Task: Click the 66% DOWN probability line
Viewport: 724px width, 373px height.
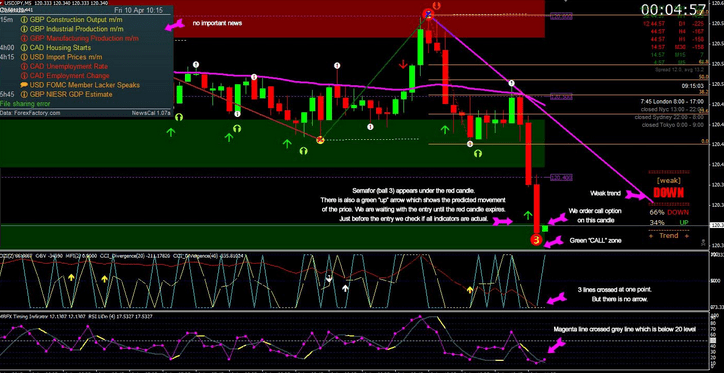Action: point(669,212)
